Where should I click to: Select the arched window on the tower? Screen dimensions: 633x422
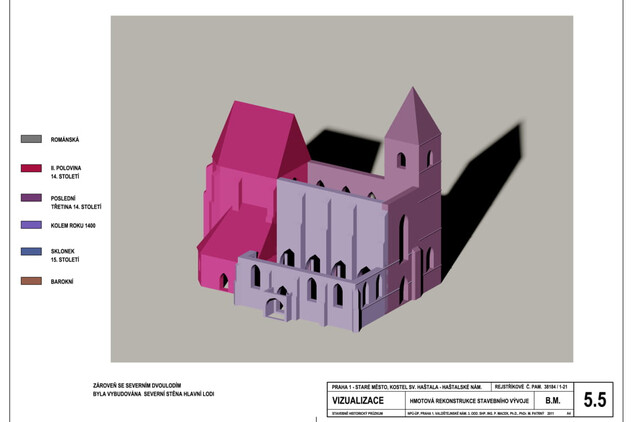click(x=401, y=160)
